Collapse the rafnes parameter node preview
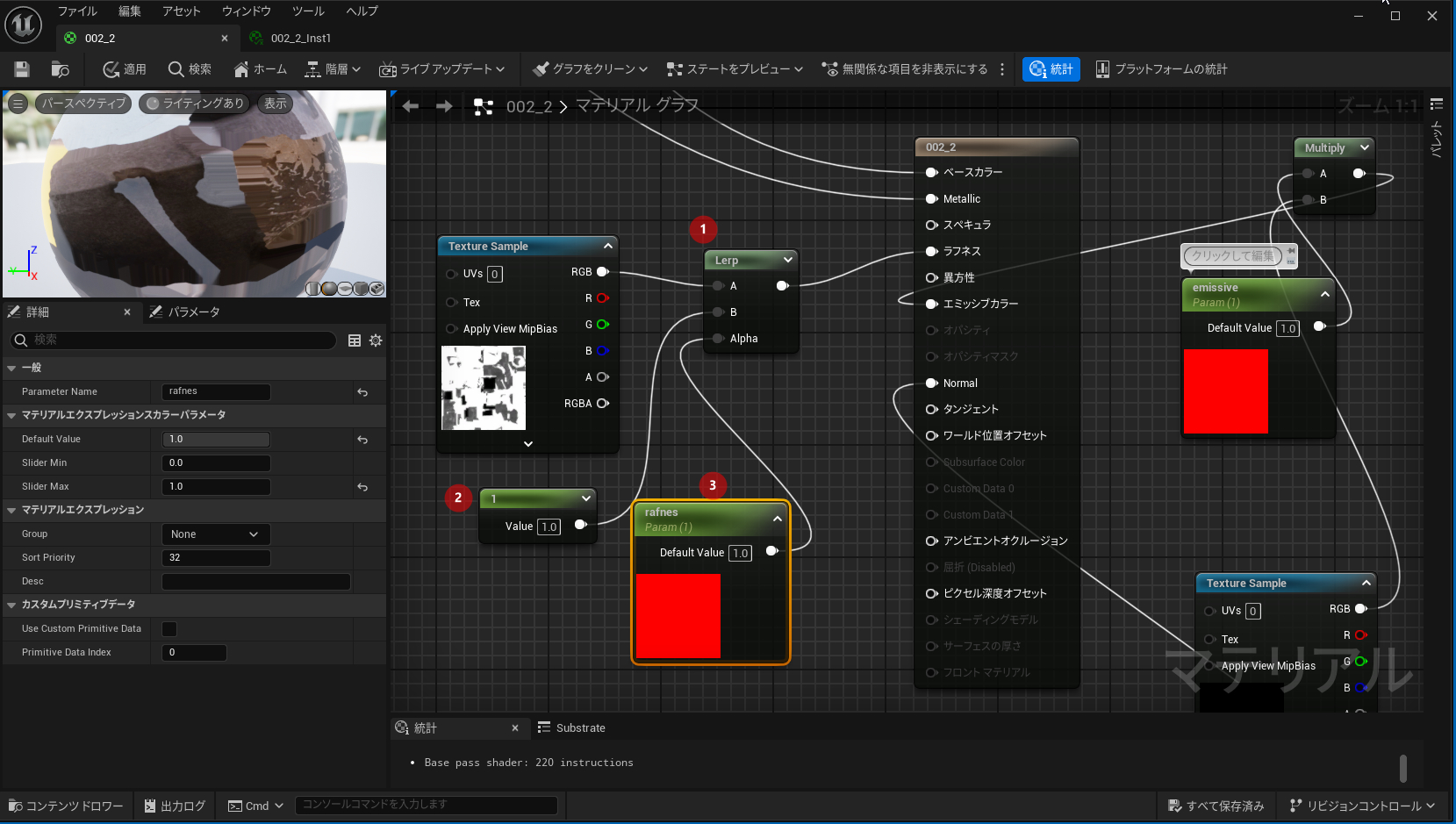Viewport: 1456px width, 824px height. [x=777, y=519]
